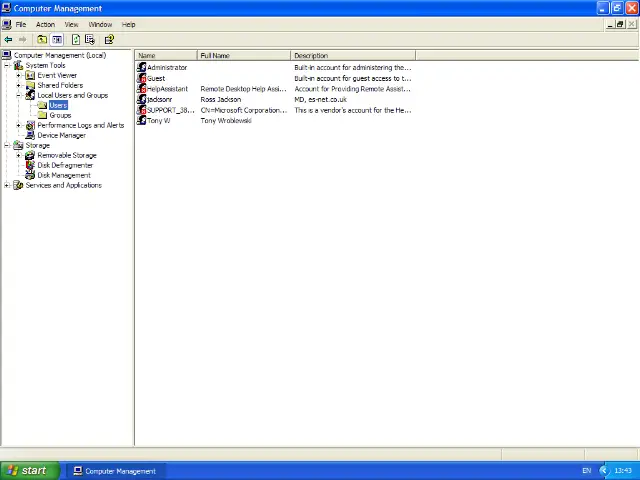Image resolution: width=640 pixels, height=480 pixels.
Task: Click the Services and Applications icon
Action: pos(18,185)
